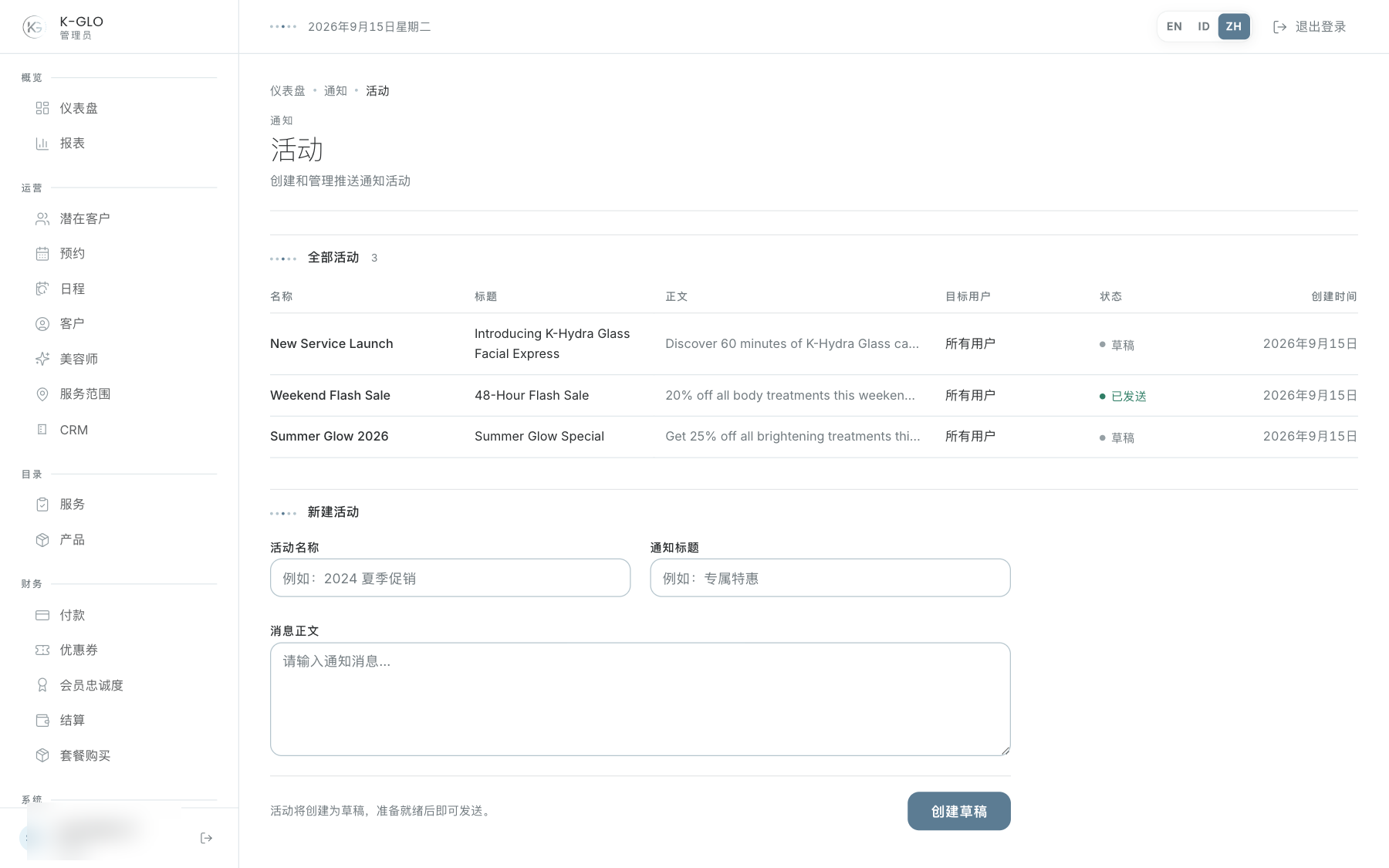Click the 优惠券 voucher ticket icon
The height and width of the screenshot is (868, 1389).
42,650
